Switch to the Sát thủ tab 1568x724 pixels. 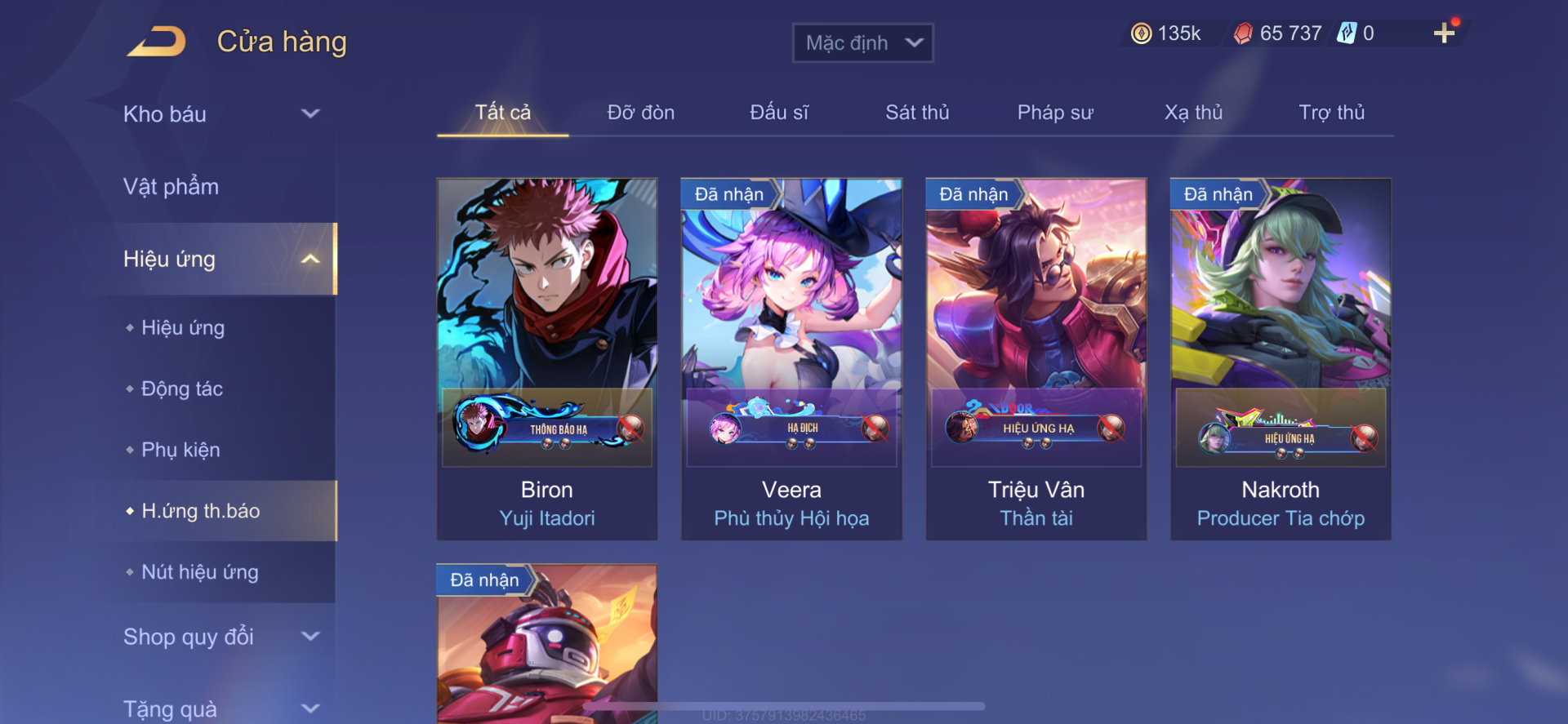(x=917, y=113)
